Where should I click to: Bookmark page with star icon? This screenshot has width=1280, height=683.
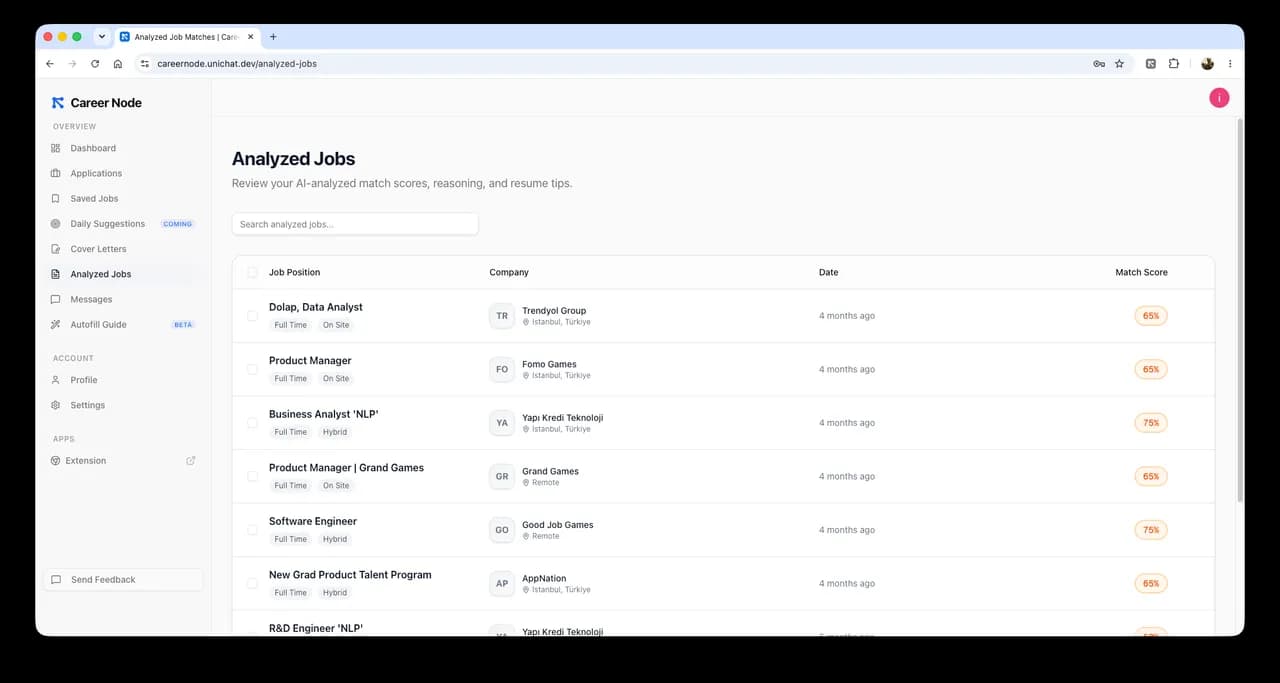pyautogui.click(x=1119, y=63)
